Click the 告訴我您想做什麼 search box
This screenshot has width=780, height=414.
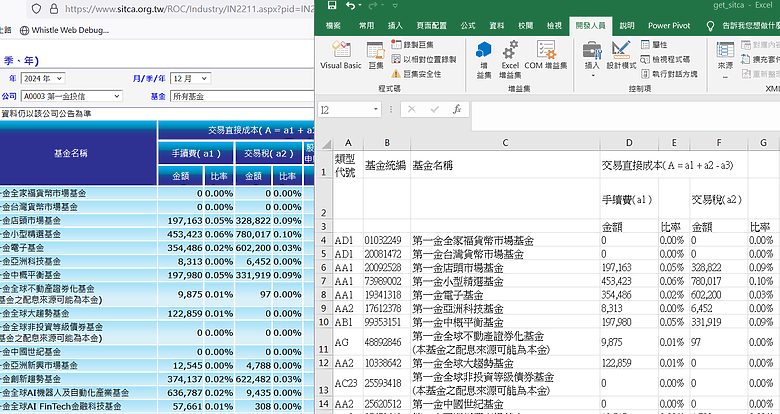click(x=751, y=25)
